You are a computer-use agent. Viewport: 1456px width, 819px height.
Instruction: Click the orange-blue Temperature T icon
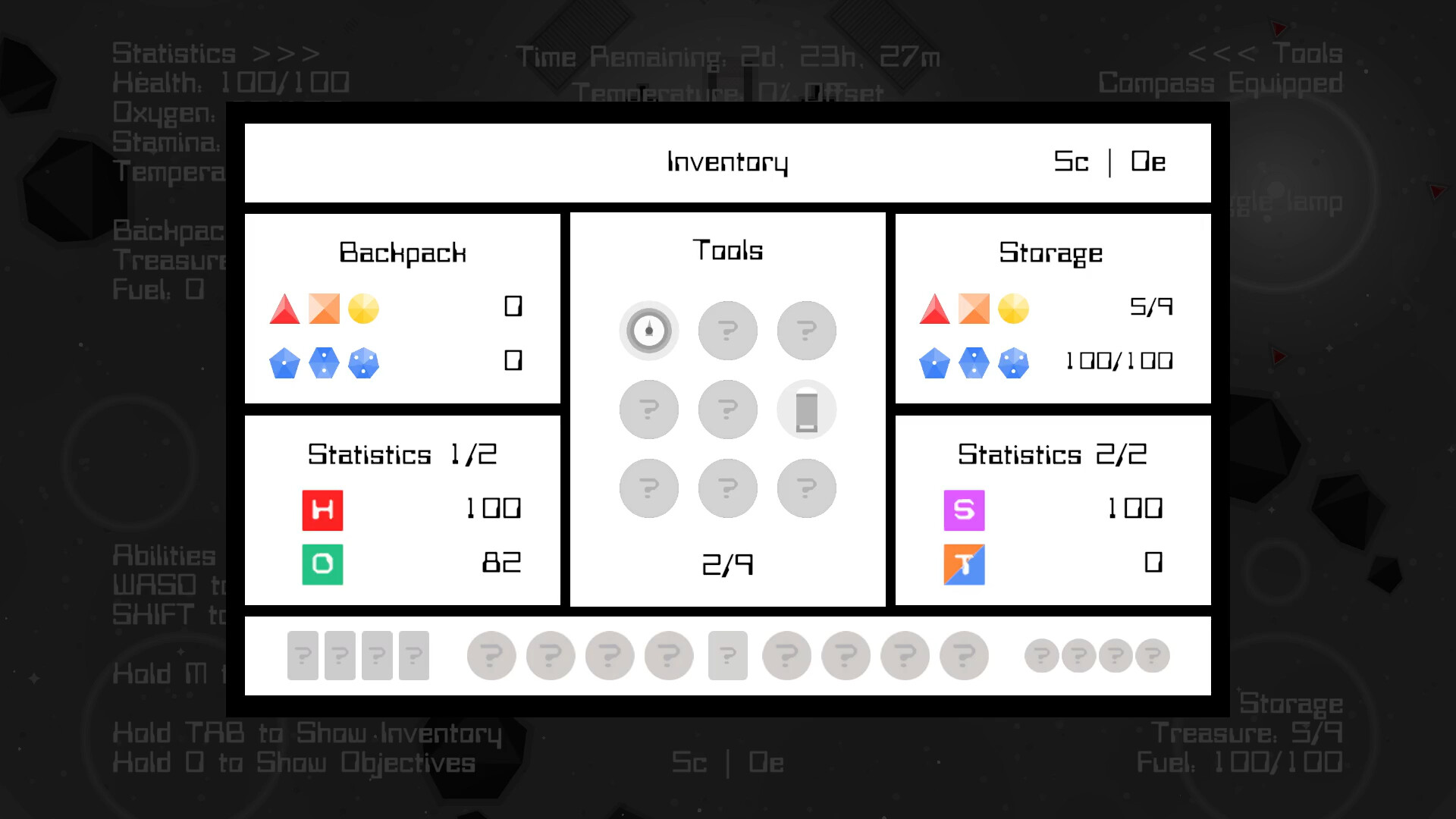[964, 564]
